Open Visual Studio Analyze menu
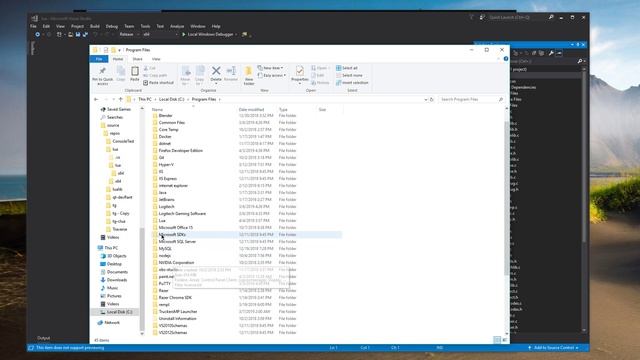Image resolution: width=640 pixels, height=360 pixels. (x=177, y=26)
